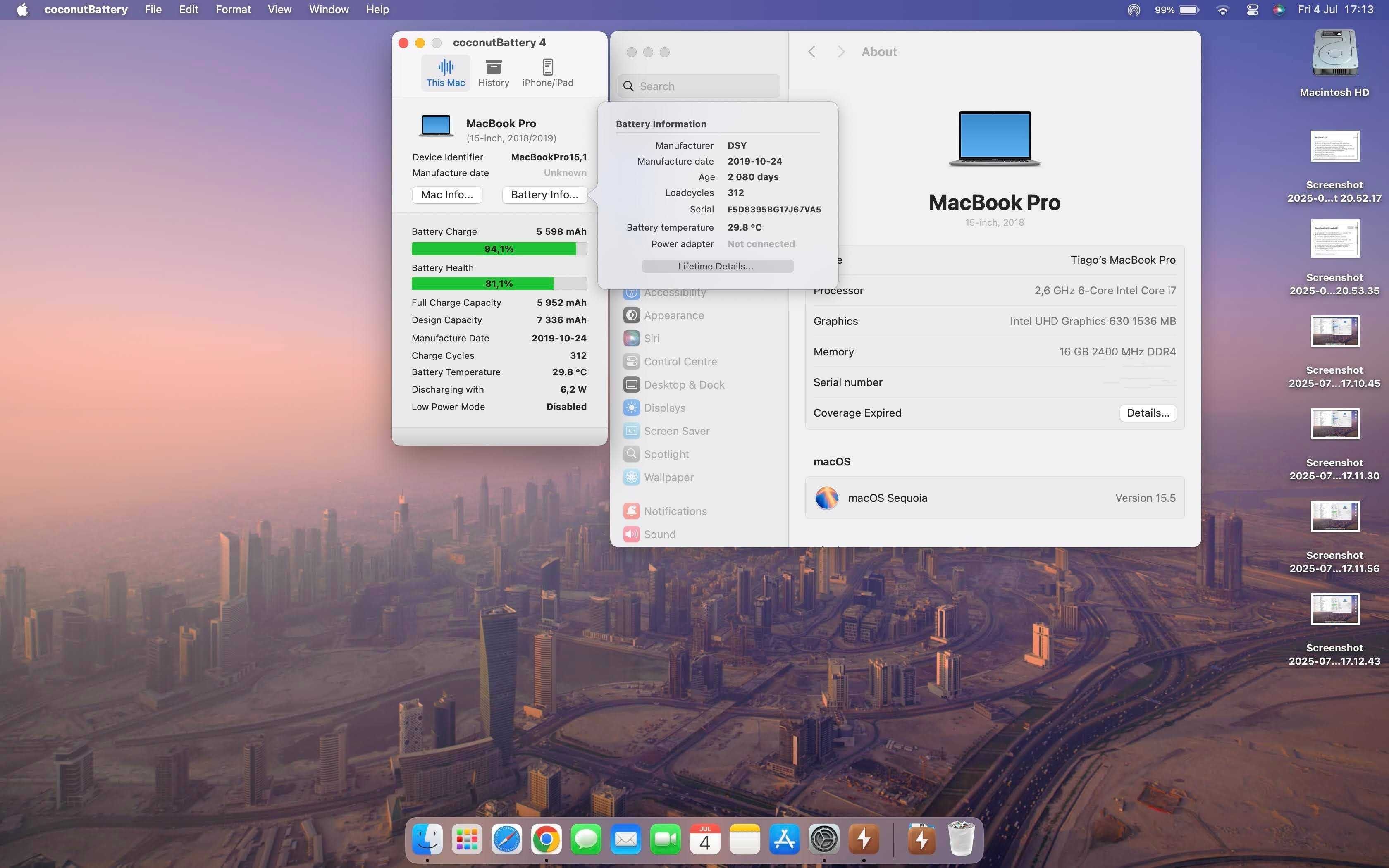The height and width of the screenshot is (868, 1389).
Task: Open System Settings from the Dock
Action: coord(824,840)
